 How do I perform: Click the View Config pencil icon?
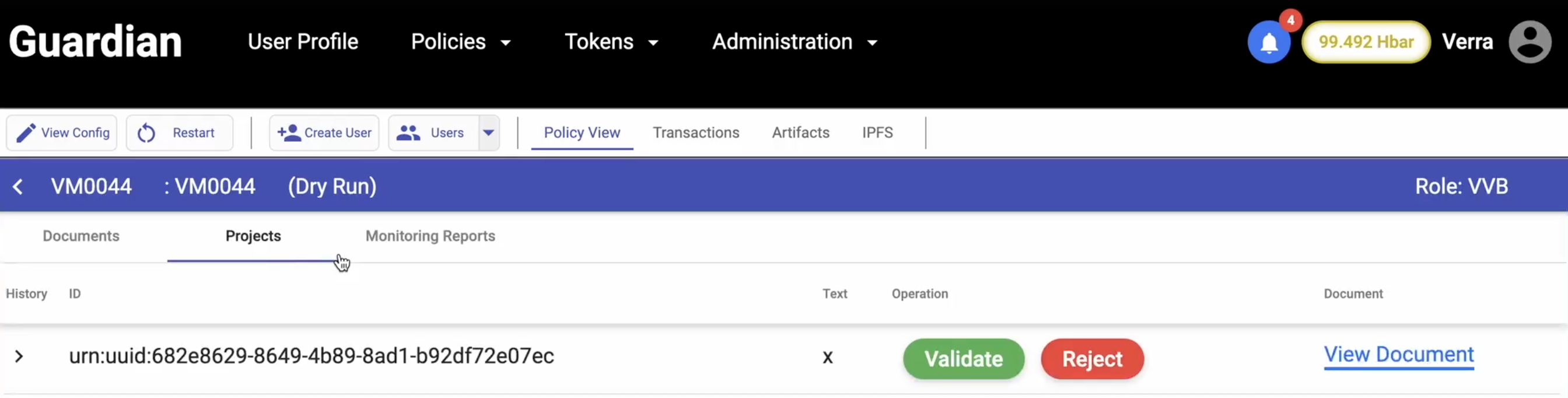(25, 132)
